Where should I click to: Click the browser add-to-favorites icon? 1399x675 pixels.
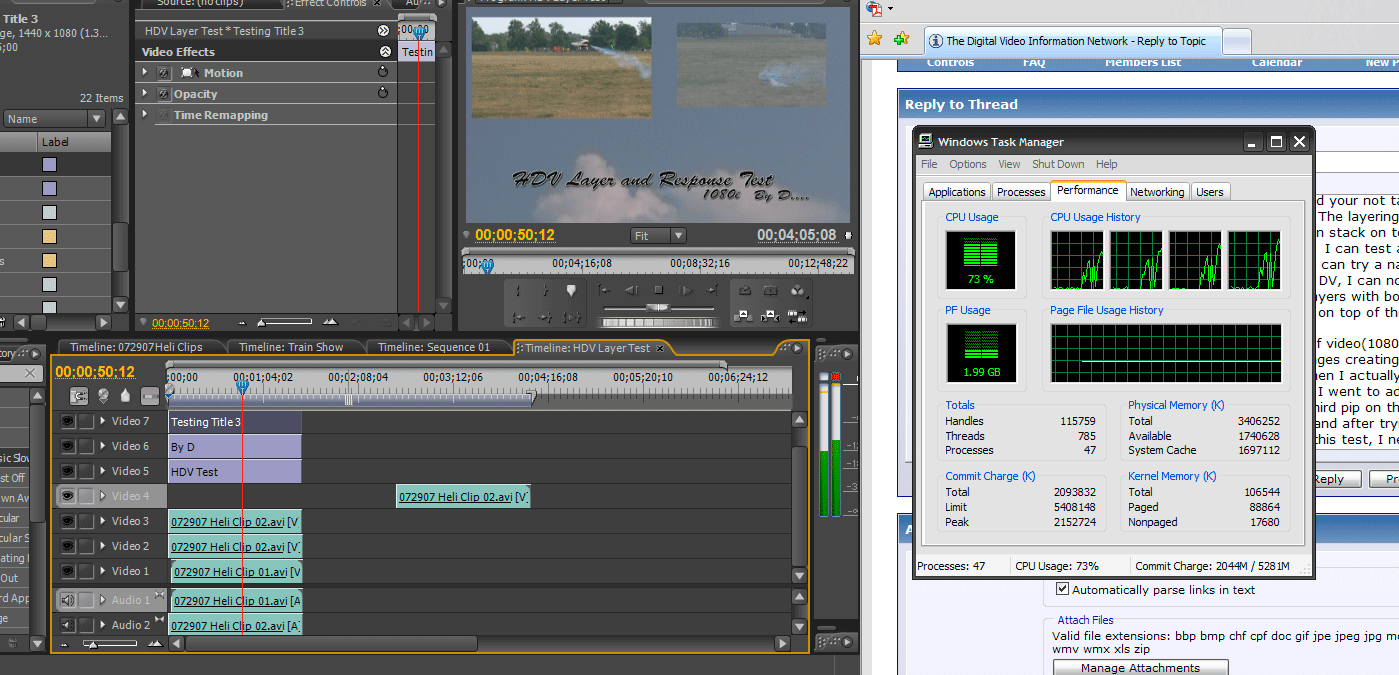[x=902, y=40]
